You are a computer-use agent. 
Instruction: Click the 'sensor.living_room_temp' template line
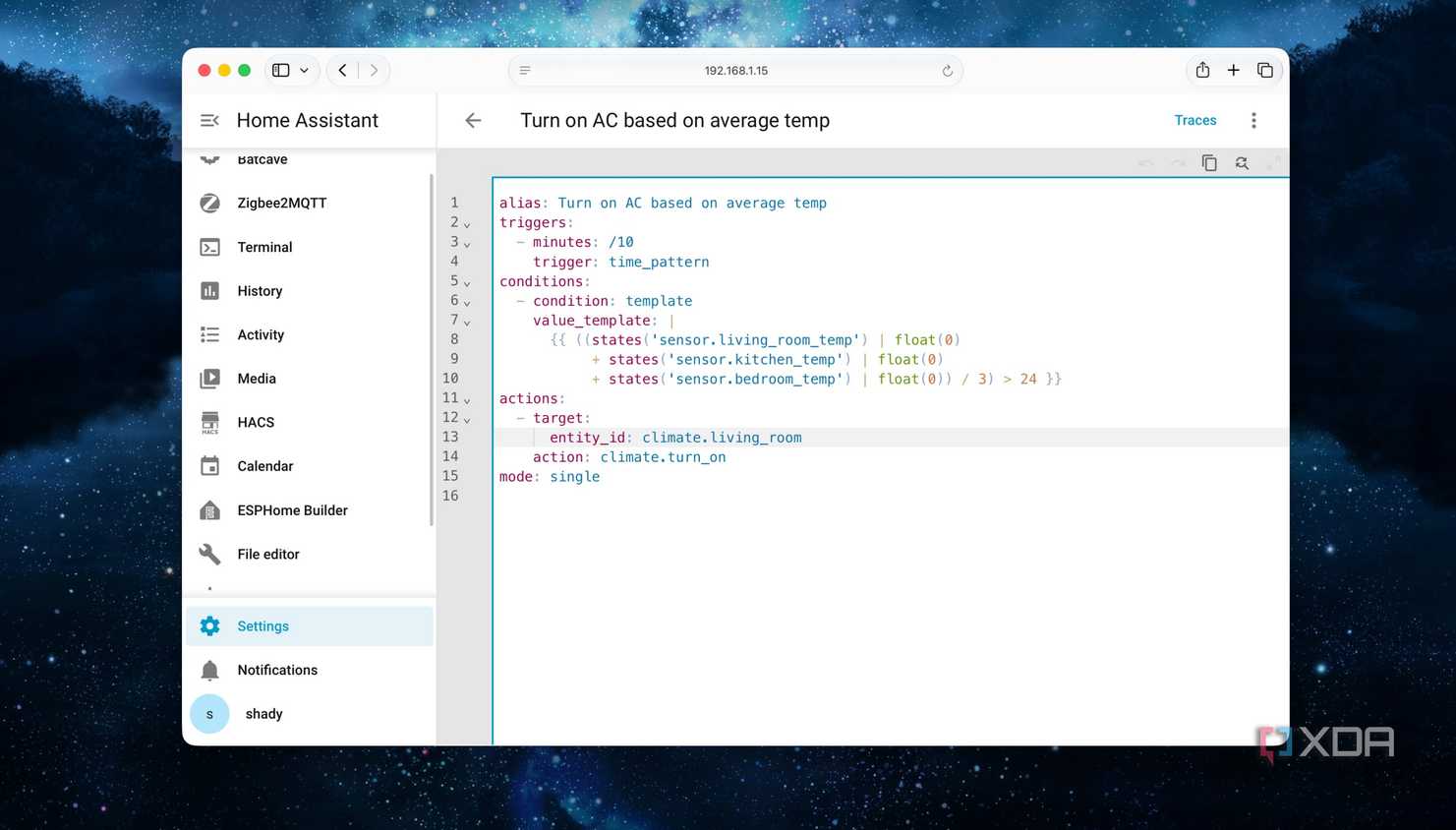[x=755, y=340]
